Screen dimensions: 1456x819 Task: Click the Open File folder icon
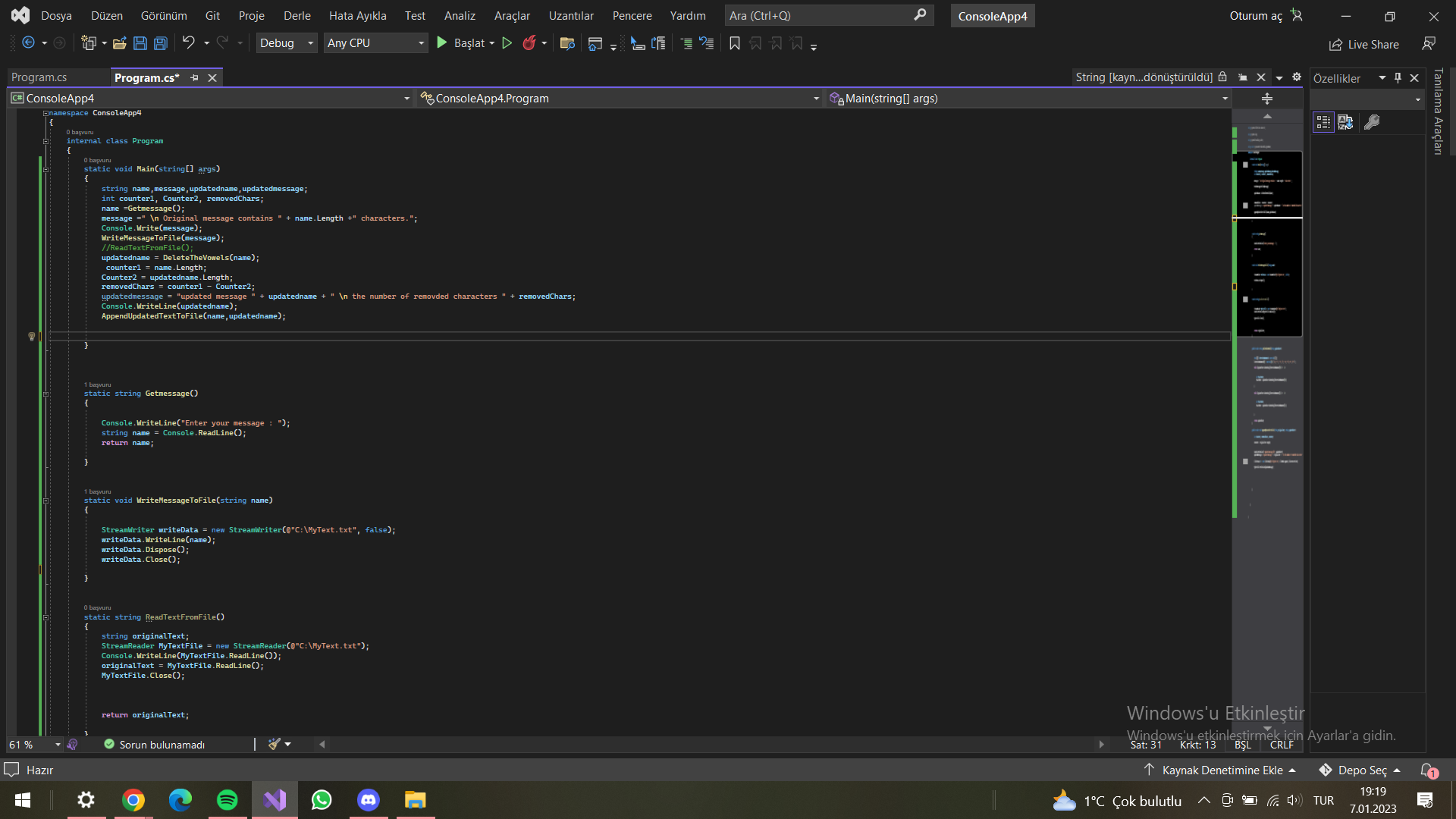point(119,43)
